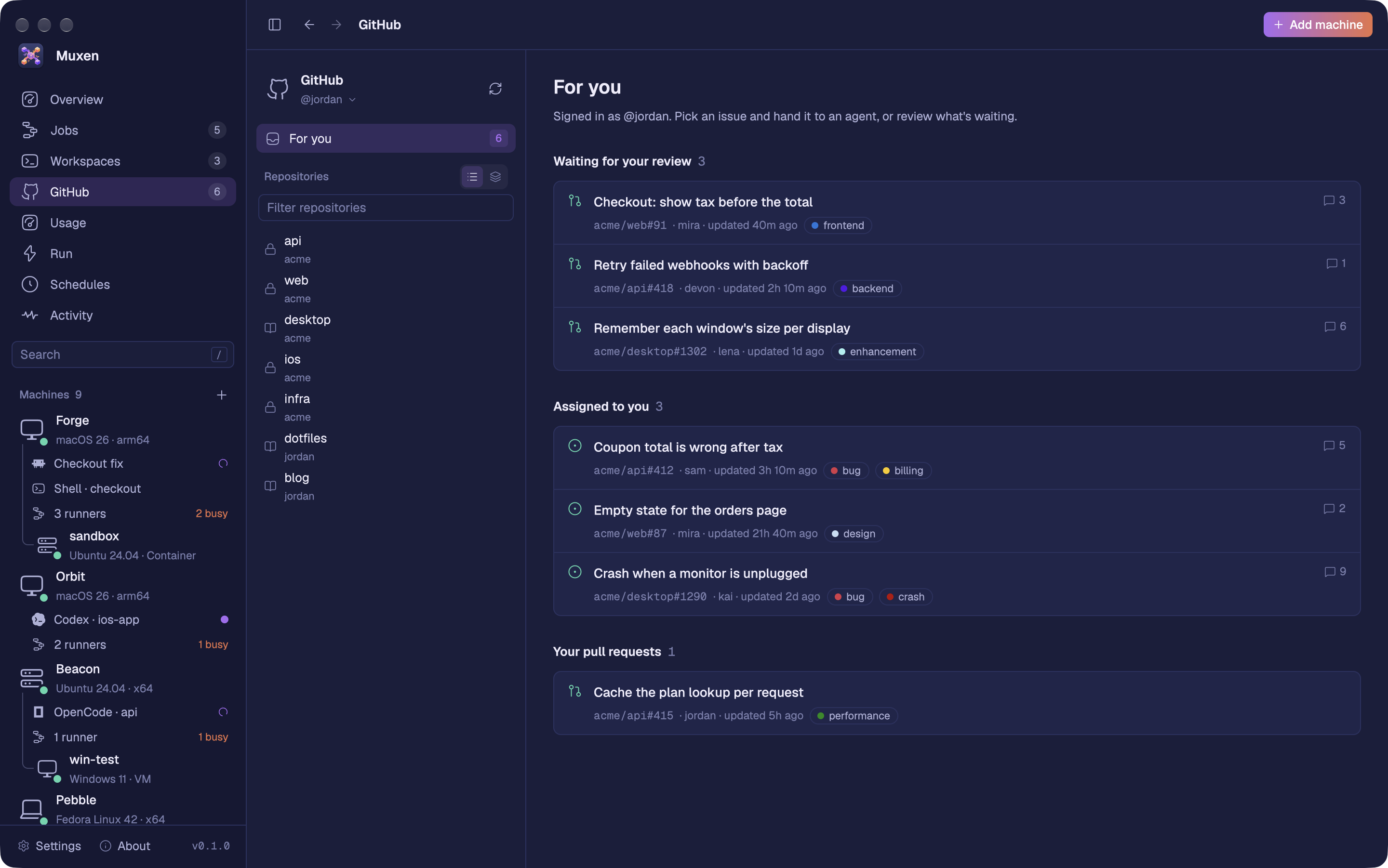Click the performance label chip
The height and width of the screenshot is (868, 1388).
pyautogui.click(x=854, y=716)
